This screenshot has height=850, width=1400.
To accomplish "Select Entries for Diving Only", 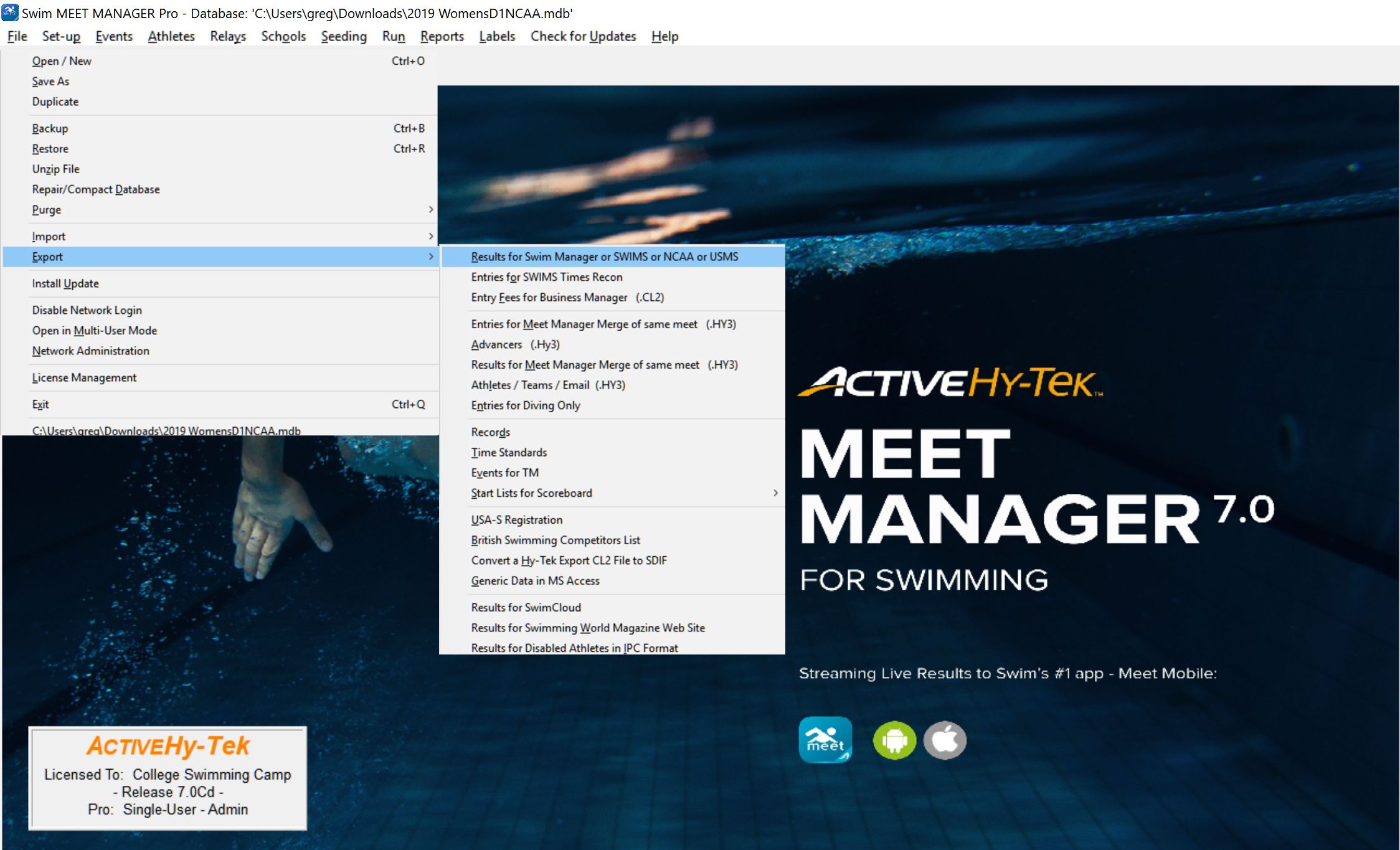I will point(613,405).
